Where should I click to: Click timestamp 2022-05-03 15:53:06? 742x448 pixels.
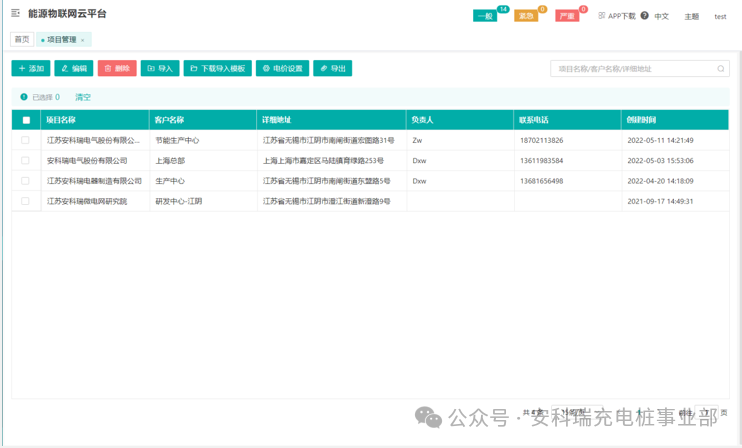click(x=660, y=160)
